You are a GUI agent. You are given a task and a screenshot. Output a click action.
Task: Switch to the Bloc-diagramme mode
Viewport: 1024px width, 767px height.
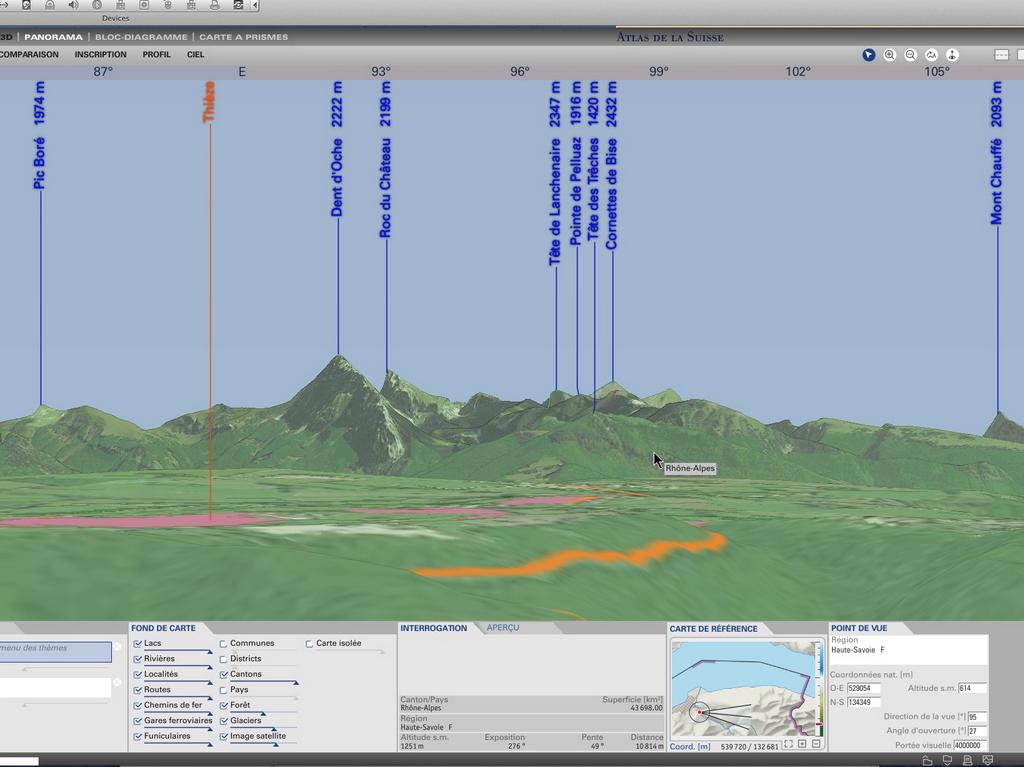(x=141, y=37)
